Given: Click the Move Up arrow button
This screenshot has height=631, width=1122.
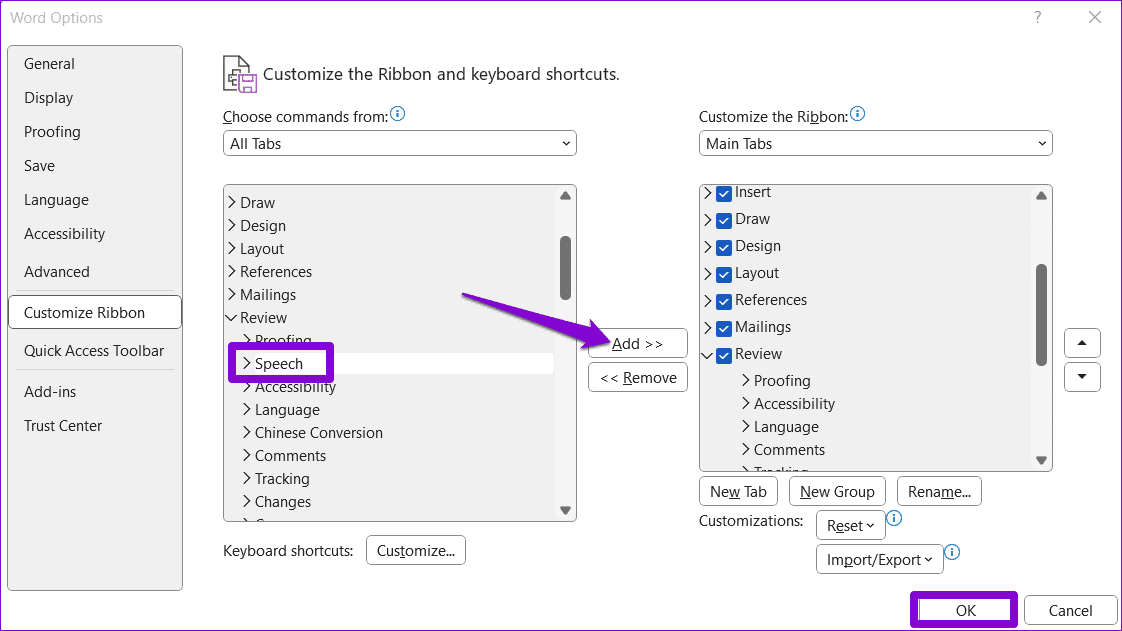Looking at the screenshot, I should [x=1082, y=343].
